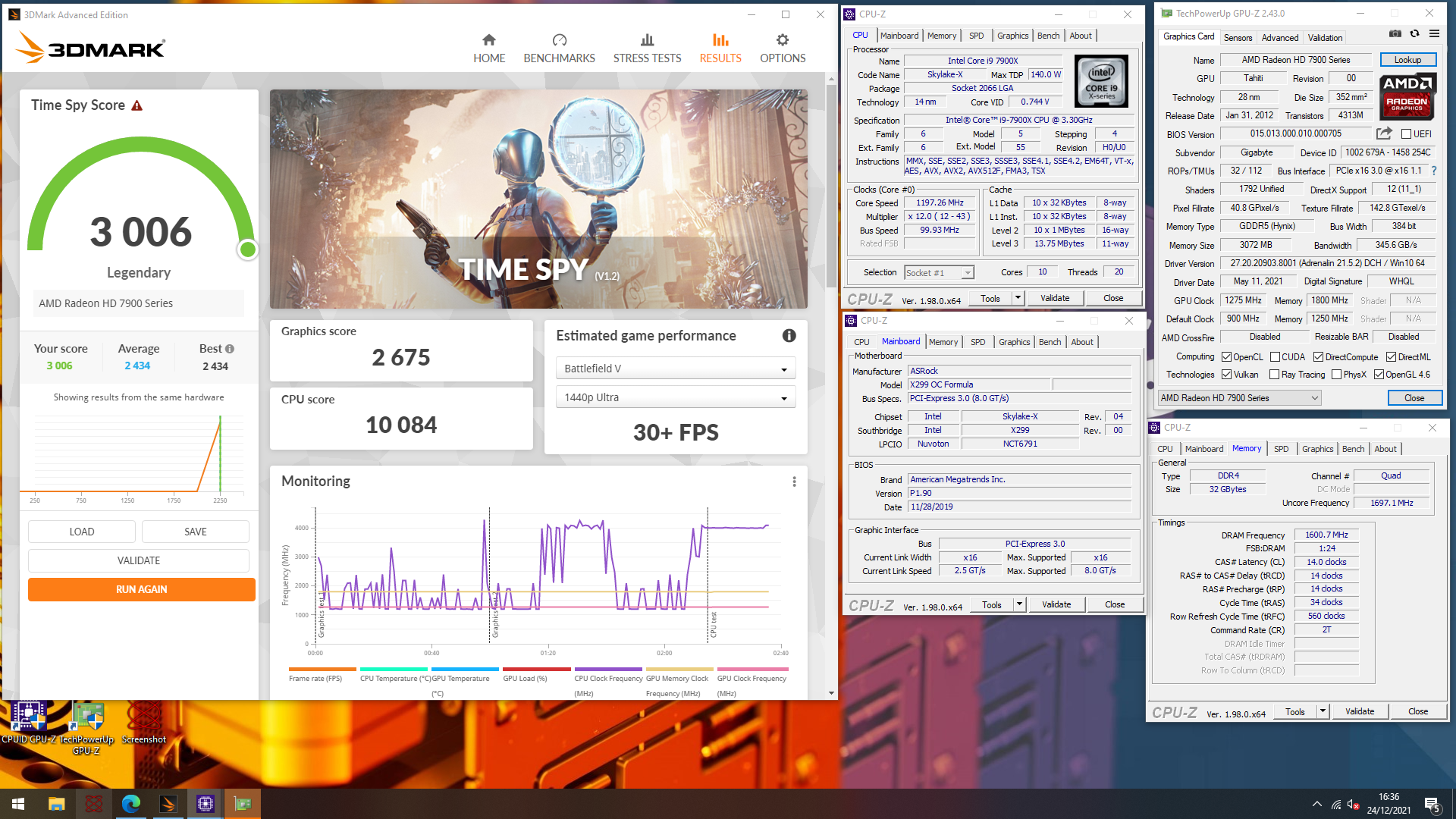Open GPU selector dropdown in GPU-Z
1456x819 pixels.
(x=1239, y=398)
